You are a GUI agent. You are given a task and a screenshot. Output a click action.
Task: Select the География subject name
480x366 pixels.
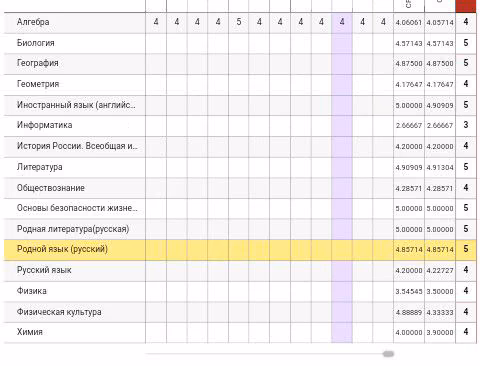click(37, 63)
